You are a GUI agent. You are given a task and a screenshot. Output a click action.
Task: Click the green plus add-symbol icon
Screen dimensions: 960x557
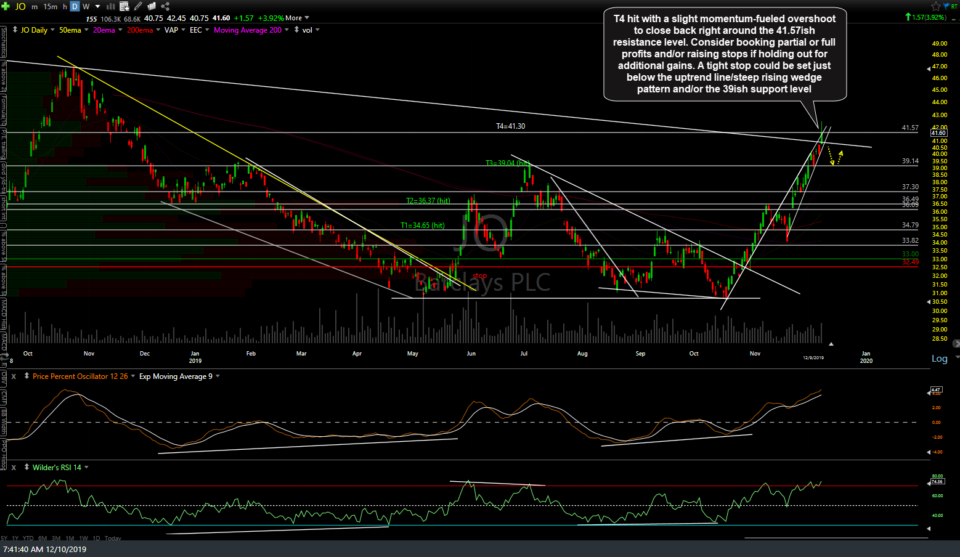6,6
